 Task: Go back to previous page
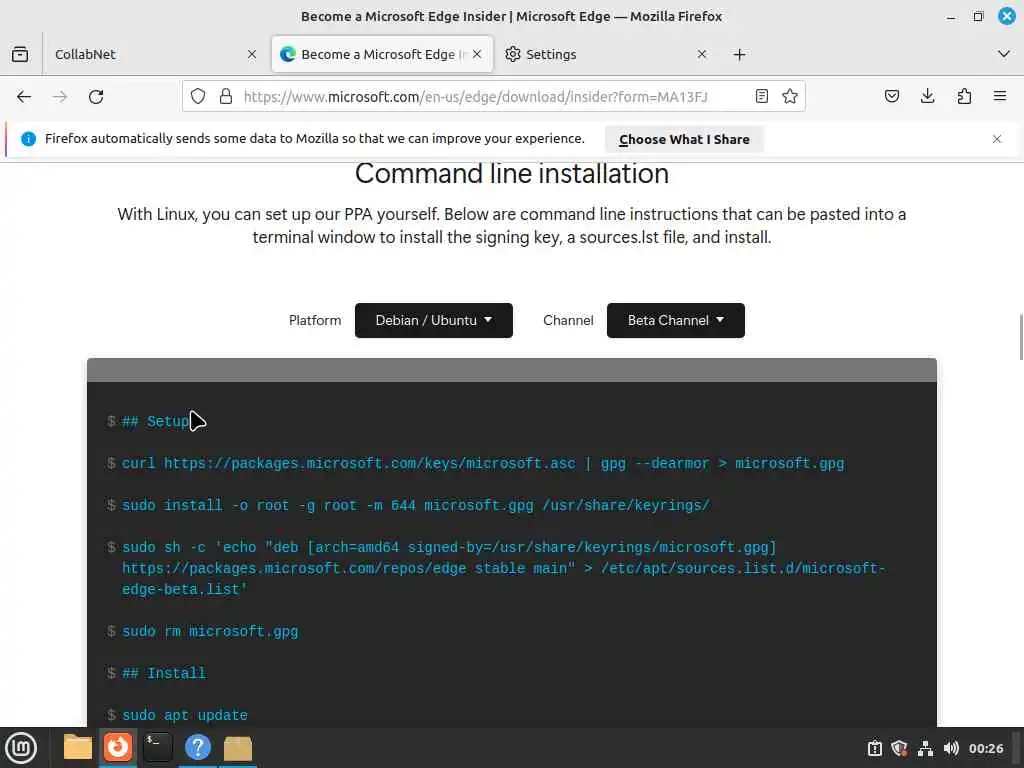[x=24, y=97]
